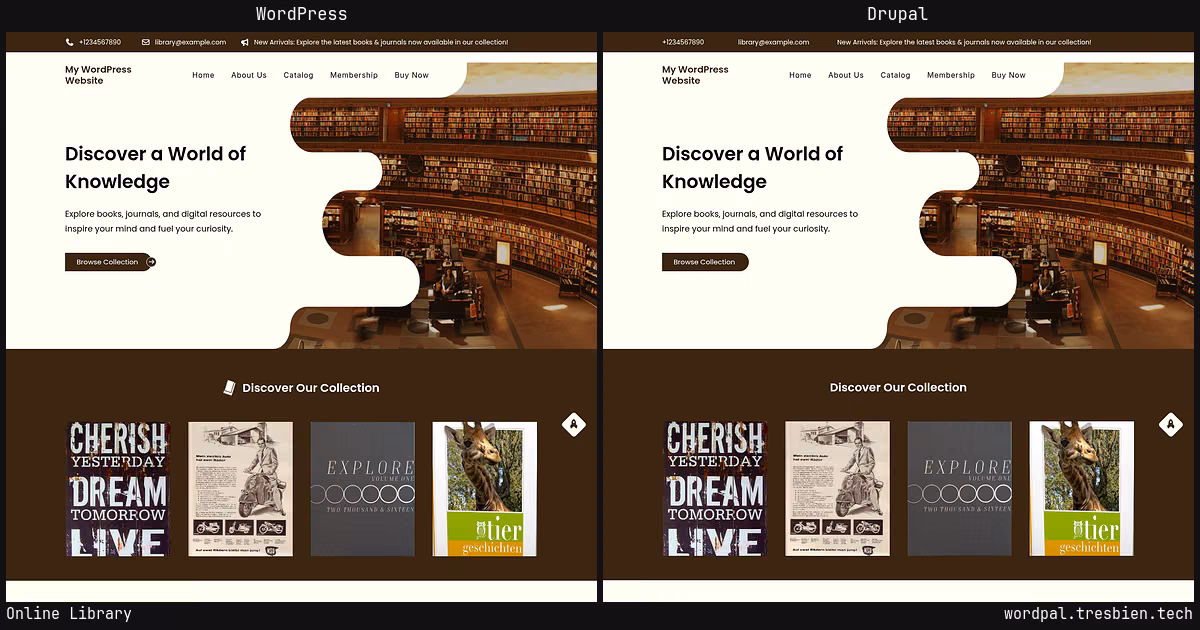Open About Us in the WordPress navigation
Screen dimensions: 1200x630
tap(249, 75)
